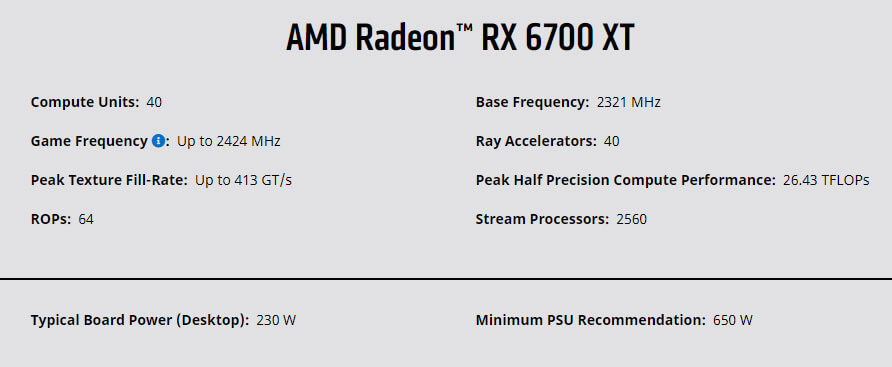892x367 pixels.
Task: Click the Peak Half Precision Compute Performance label
Action: [x=626, y=180]
